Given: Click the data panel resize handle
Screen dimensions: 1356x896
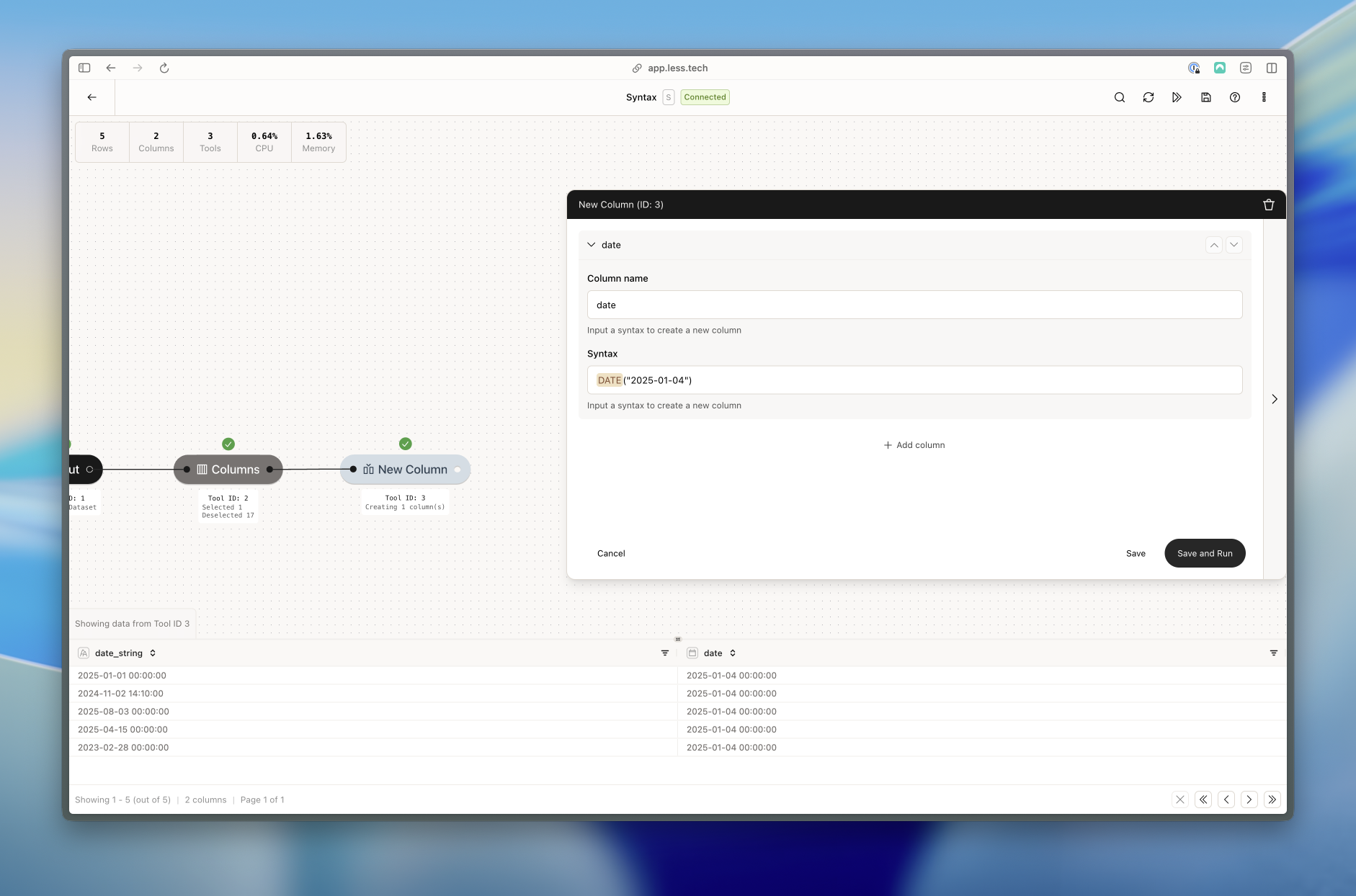Looking at the screenshot, I should click(x=677, y=639).
